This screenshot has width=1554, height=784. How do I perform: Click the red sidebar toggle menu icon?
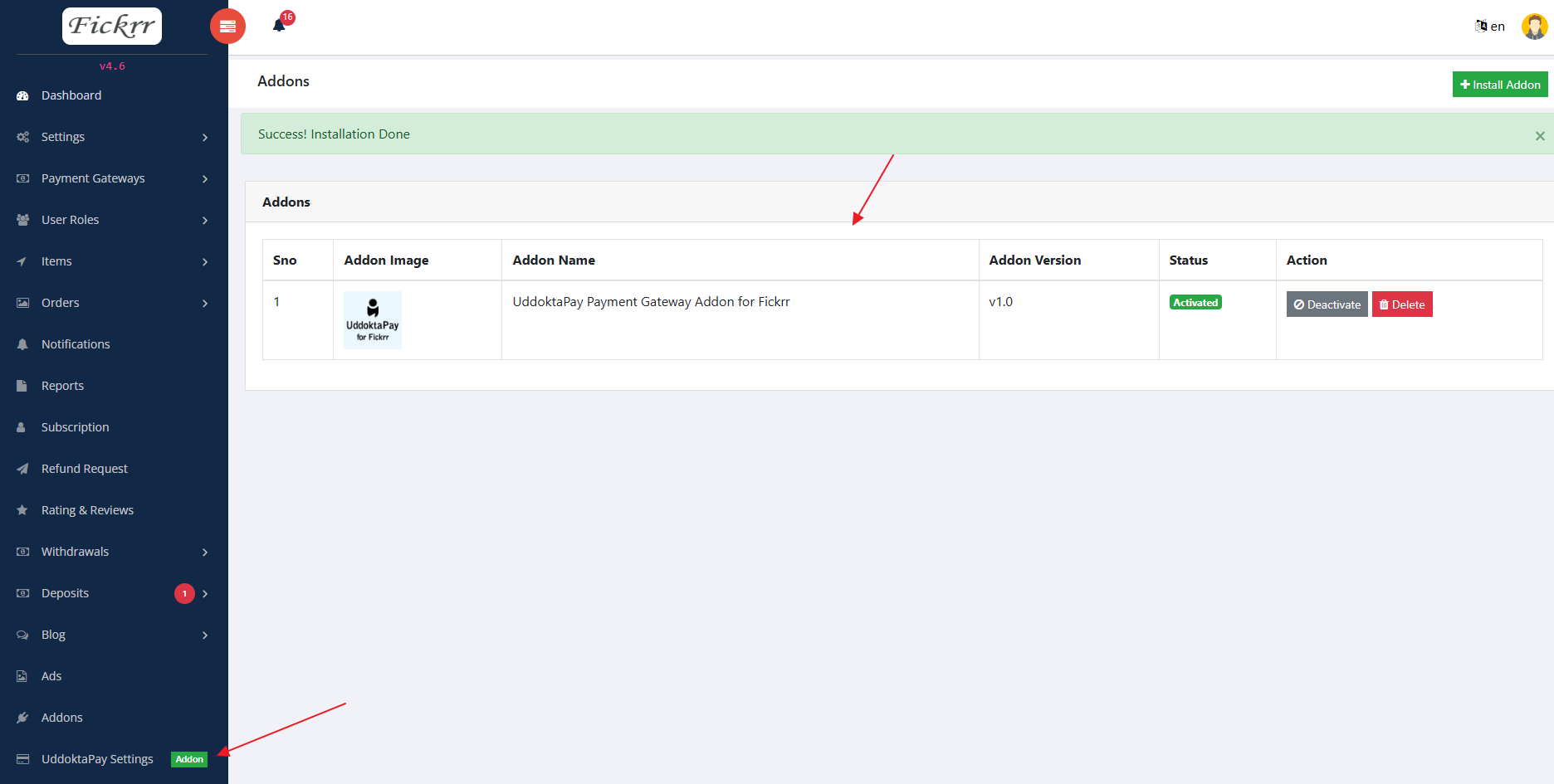click(x=227, y=26)
